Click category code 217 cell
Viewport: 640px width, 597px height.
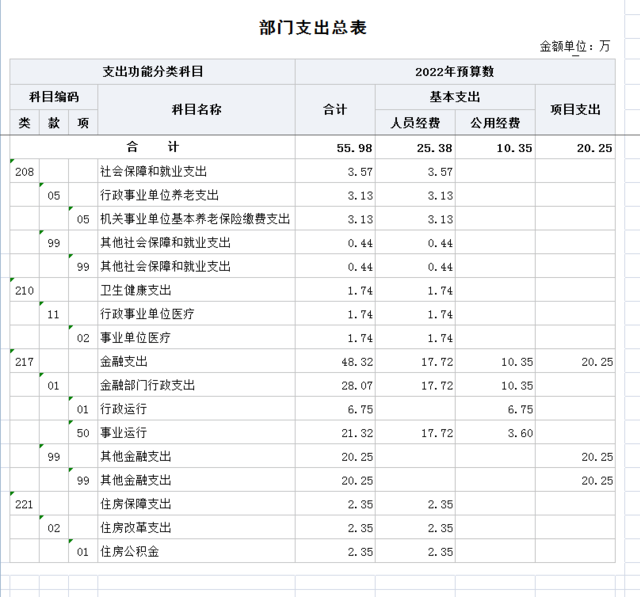[x=24, y=361]
